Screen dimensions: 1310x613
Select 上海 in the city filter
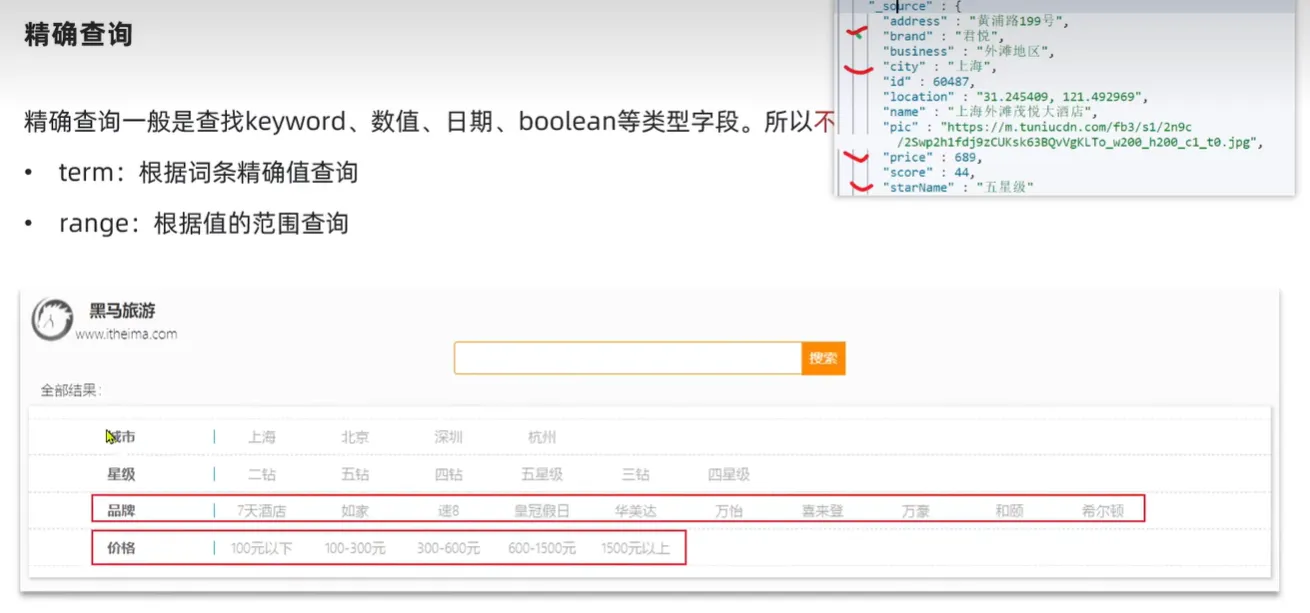click(x=262, y=437)
